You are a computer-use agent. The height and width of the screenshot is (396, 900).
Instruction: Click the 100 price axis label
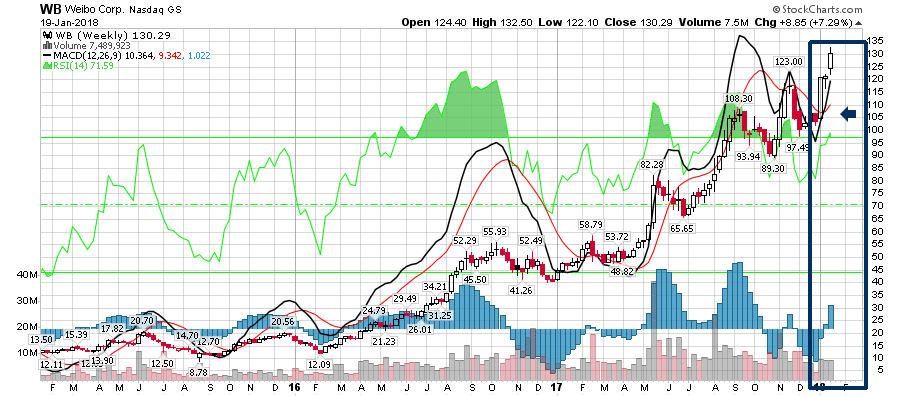click(875, 130)
